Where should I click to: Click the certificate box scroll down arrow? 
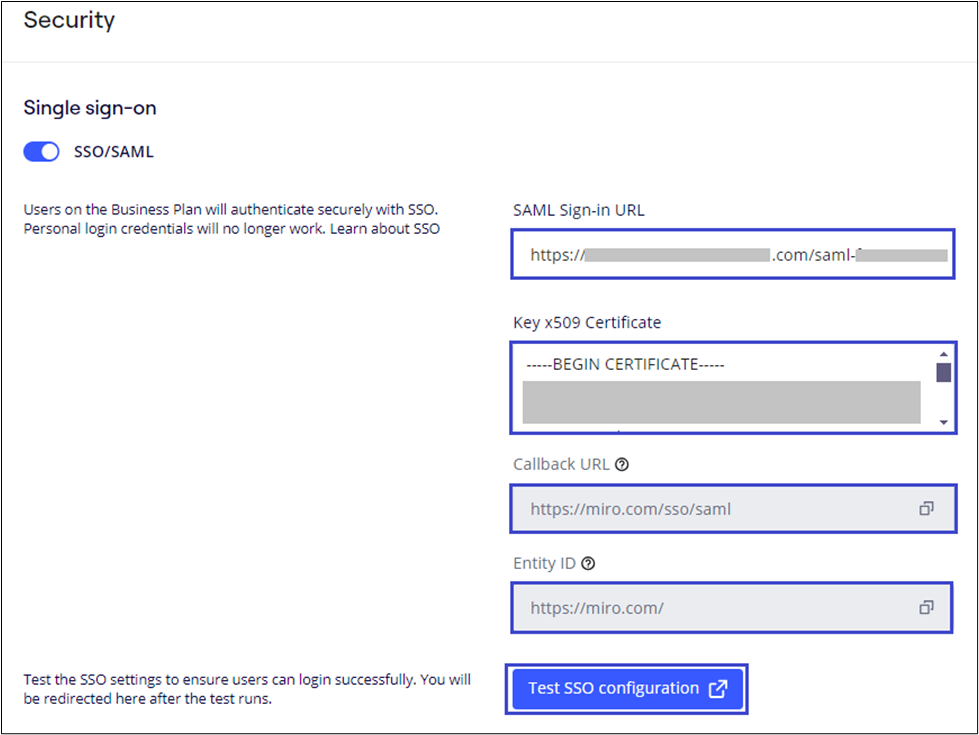[x=943, y=422]
